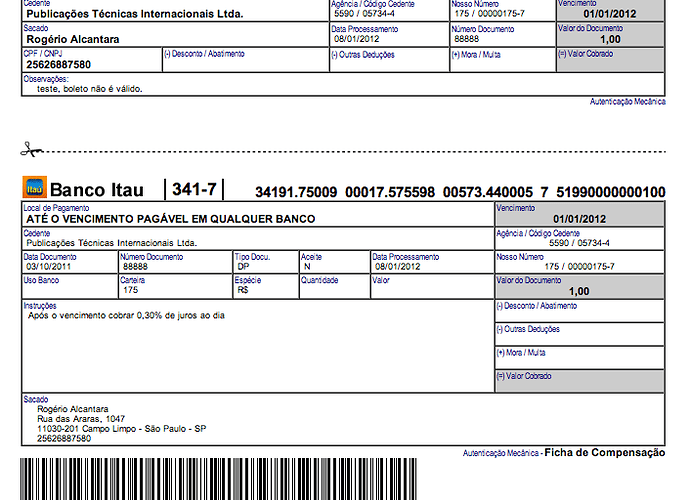Screen dimensions: 690x500
Task: Select "25626887580" below the Campo Limpo address
Action: pos(64,438)
